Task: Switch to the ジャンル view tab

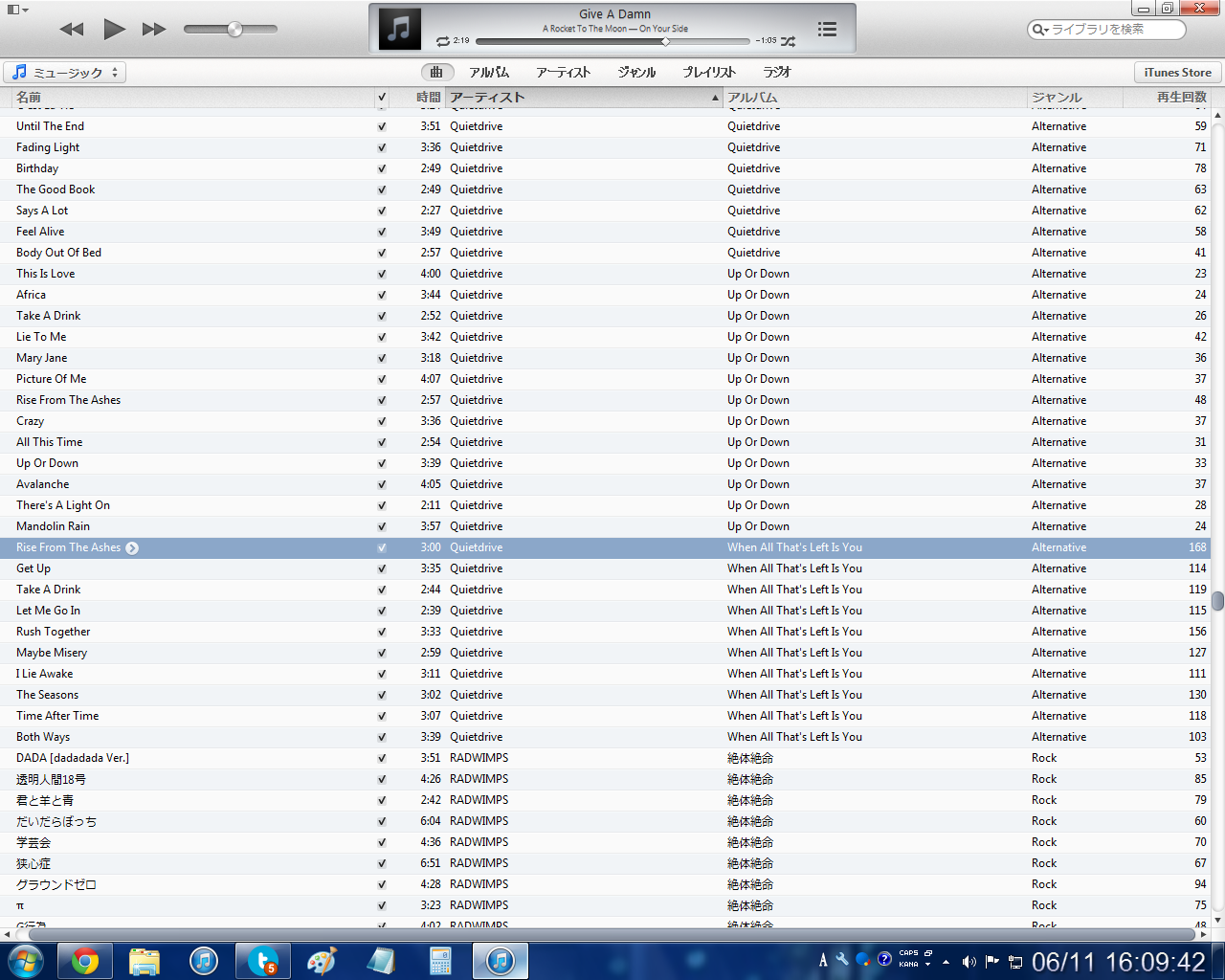Action: point(636,72)
